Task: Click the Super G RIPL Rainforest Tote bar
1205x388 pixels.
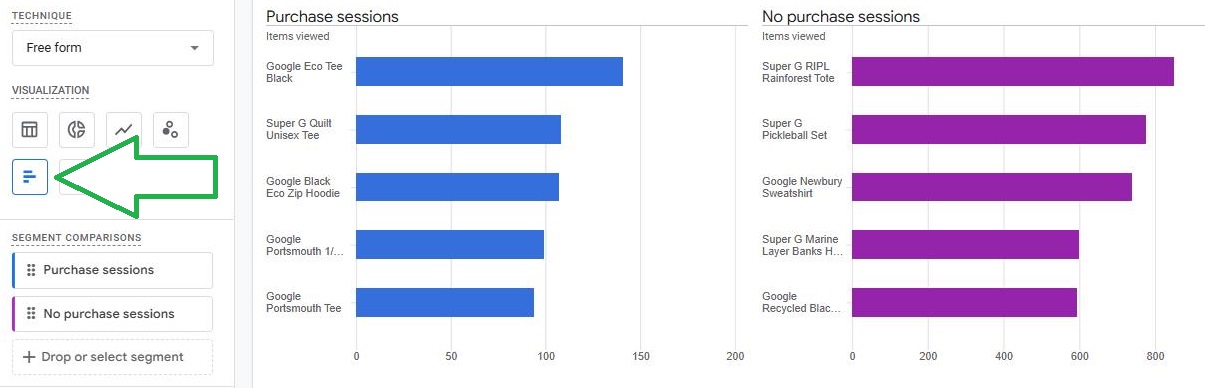Action: coord(1013,72)
